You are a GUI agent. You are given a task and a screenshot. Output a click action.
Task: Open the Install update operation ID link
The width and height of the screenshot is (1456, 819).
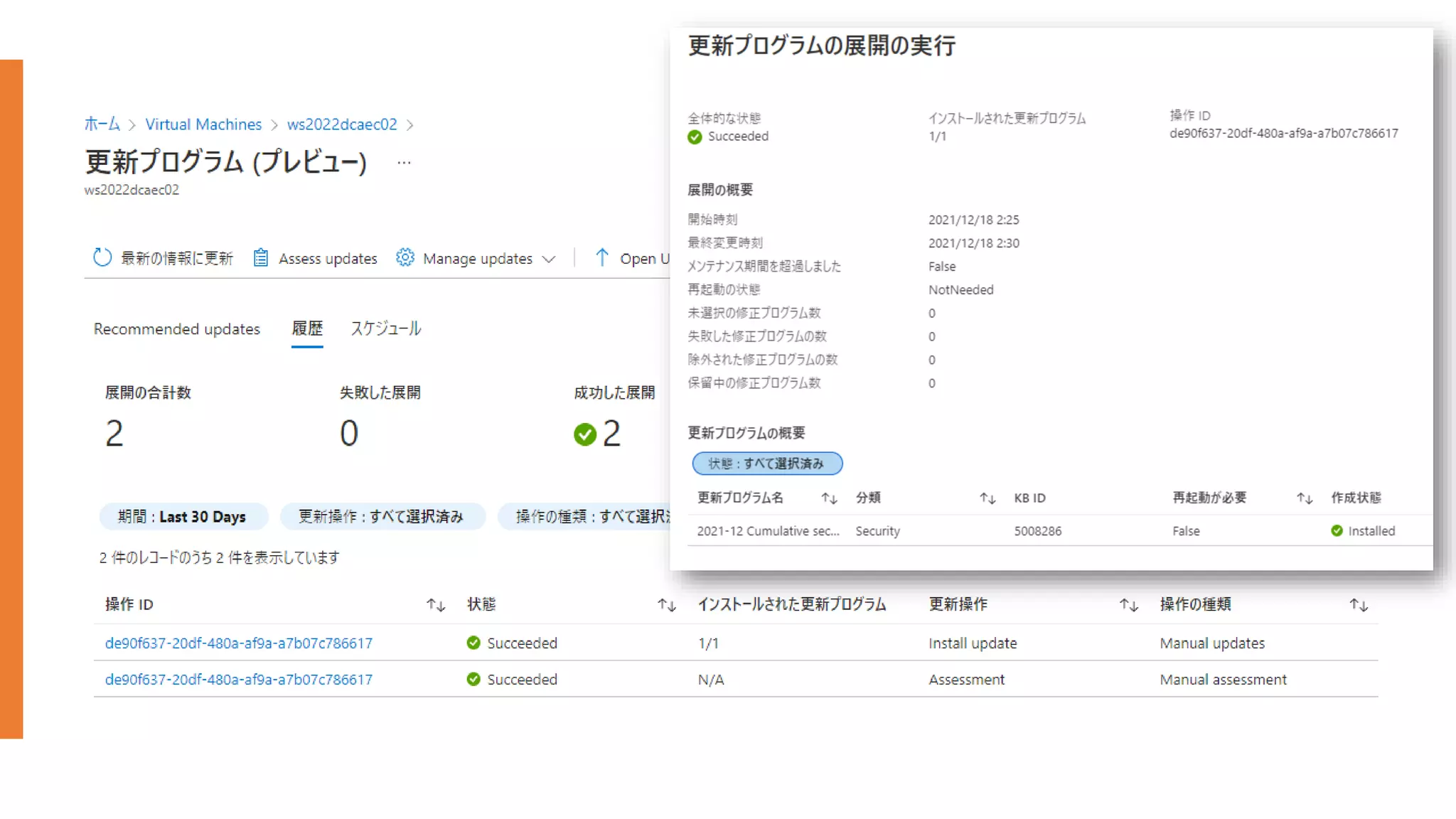click(239, 643)
